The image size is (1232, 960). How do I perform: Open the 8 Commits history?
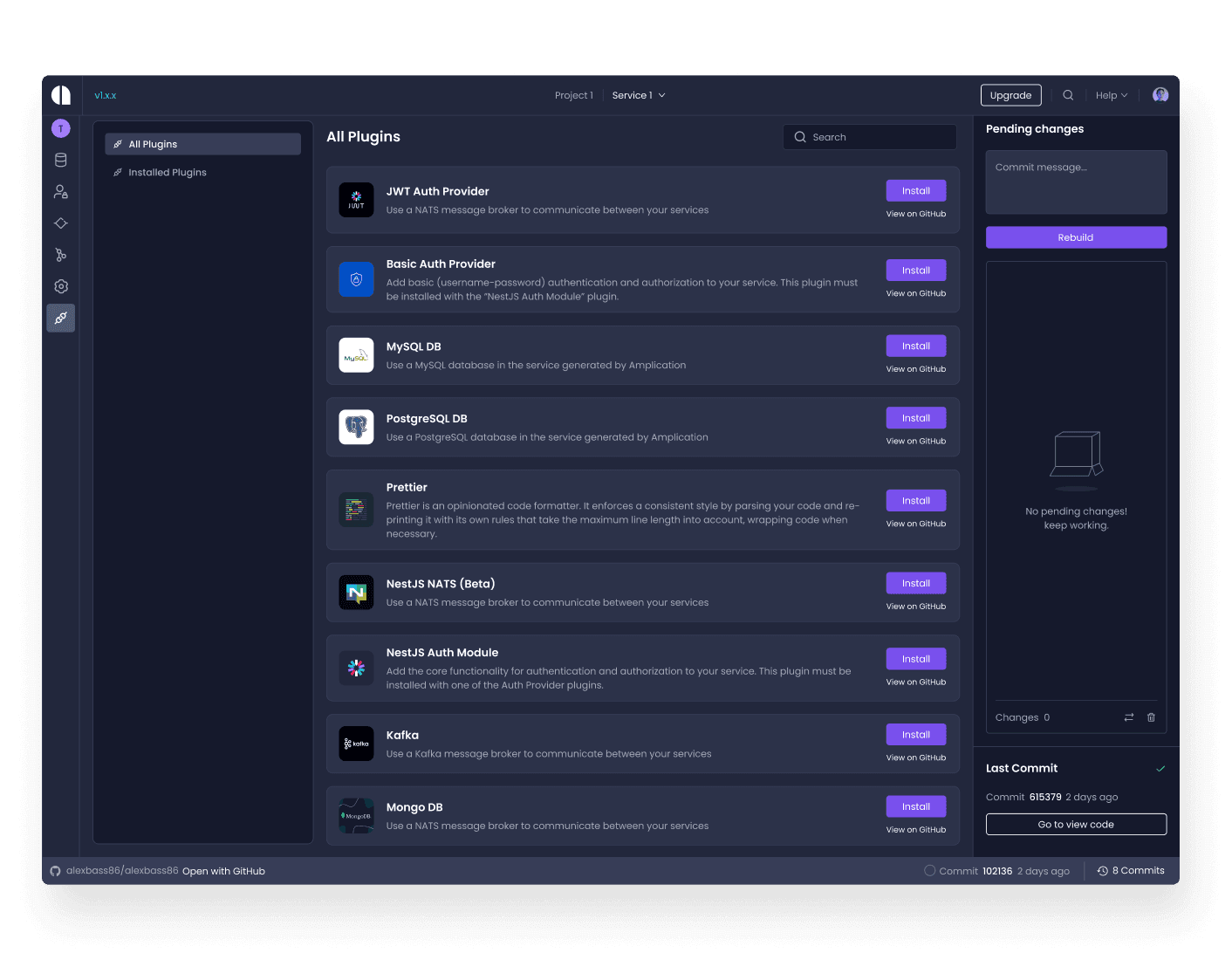coord(1131,871)
